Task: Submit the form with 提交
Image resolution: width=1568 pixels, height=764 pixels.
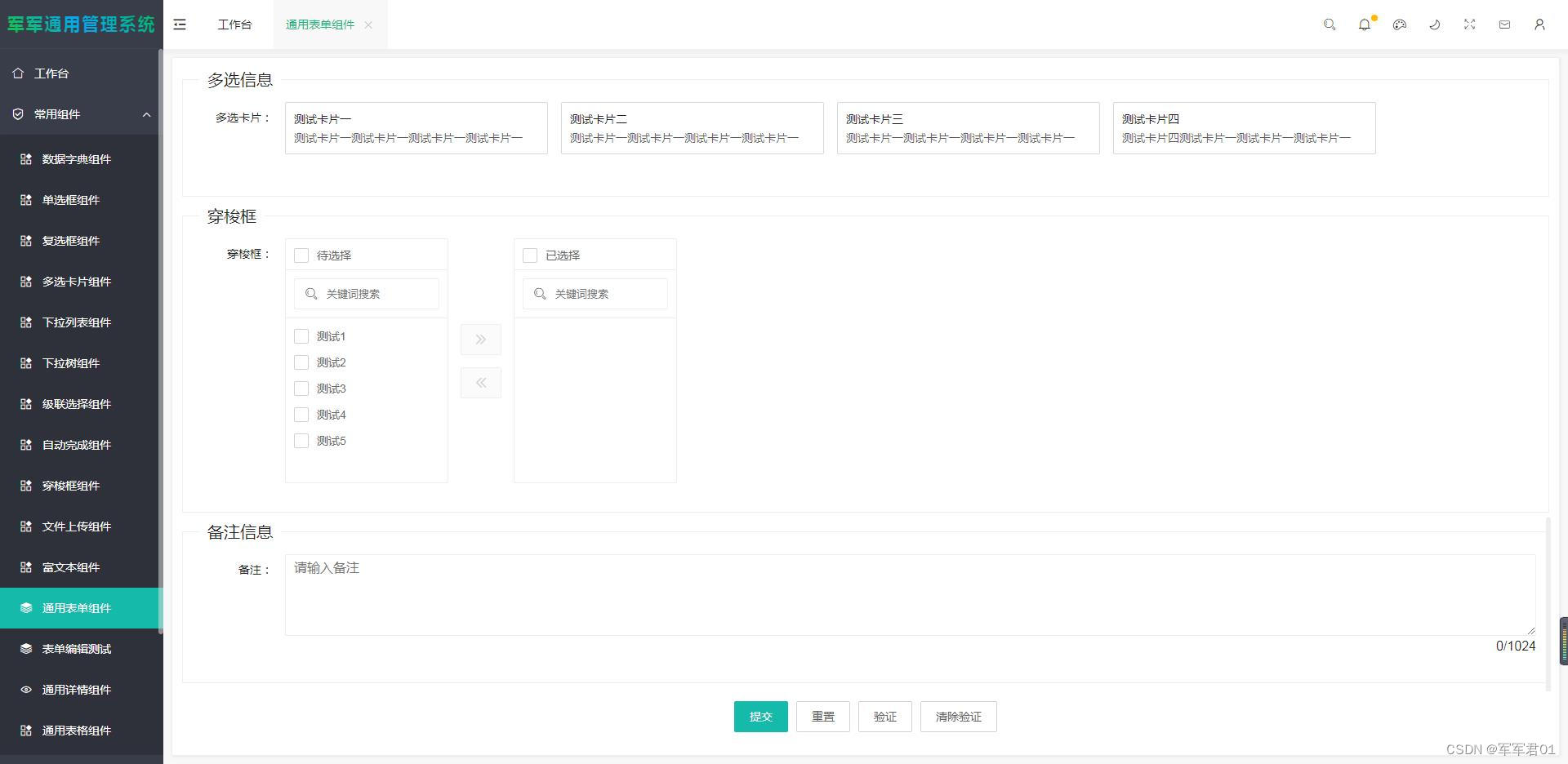Action: tap(761, 717)
